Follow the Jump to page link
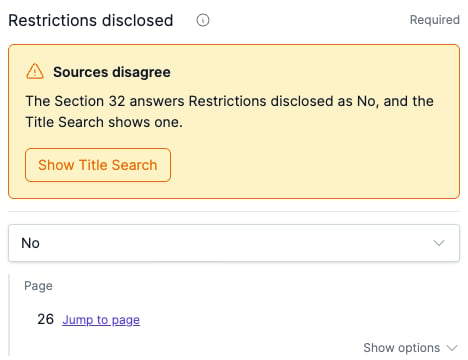 101,320
